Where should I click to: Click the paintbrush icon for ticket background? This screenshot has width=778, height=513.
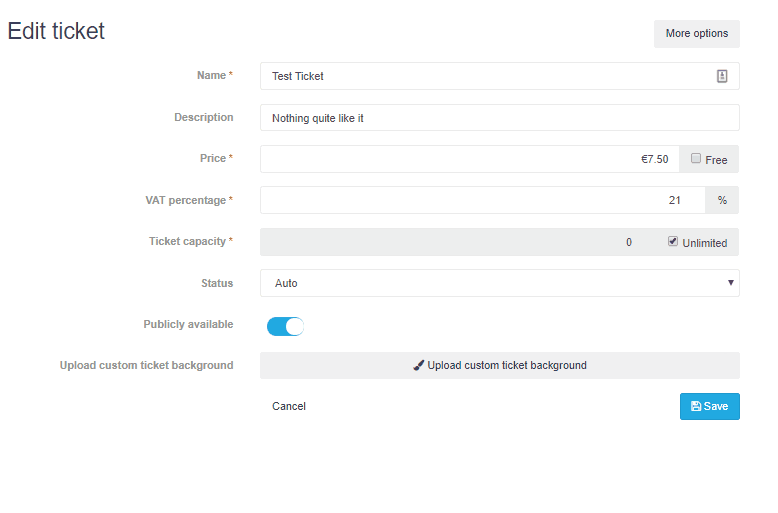[x=419, y=366]
